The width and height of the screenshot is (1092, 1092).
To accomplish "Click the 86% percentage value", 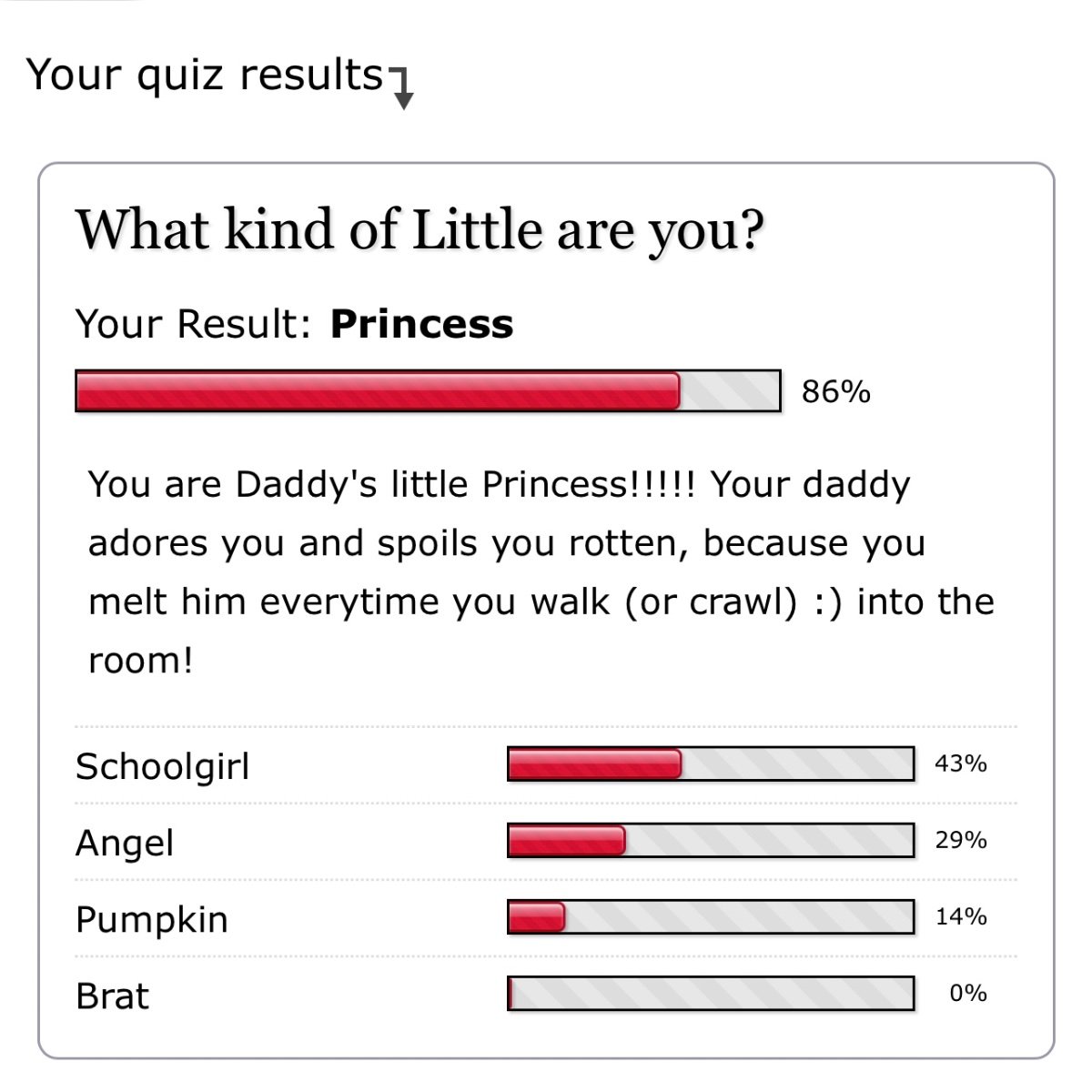I will (x=836, y=391).
